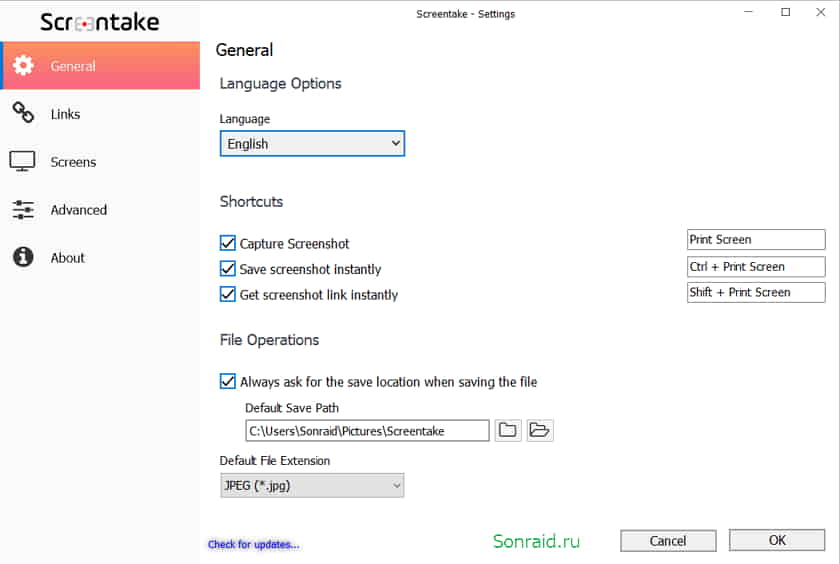
Task: Click the Print Screen shortcut field
Action: click(x=756, y=239)
